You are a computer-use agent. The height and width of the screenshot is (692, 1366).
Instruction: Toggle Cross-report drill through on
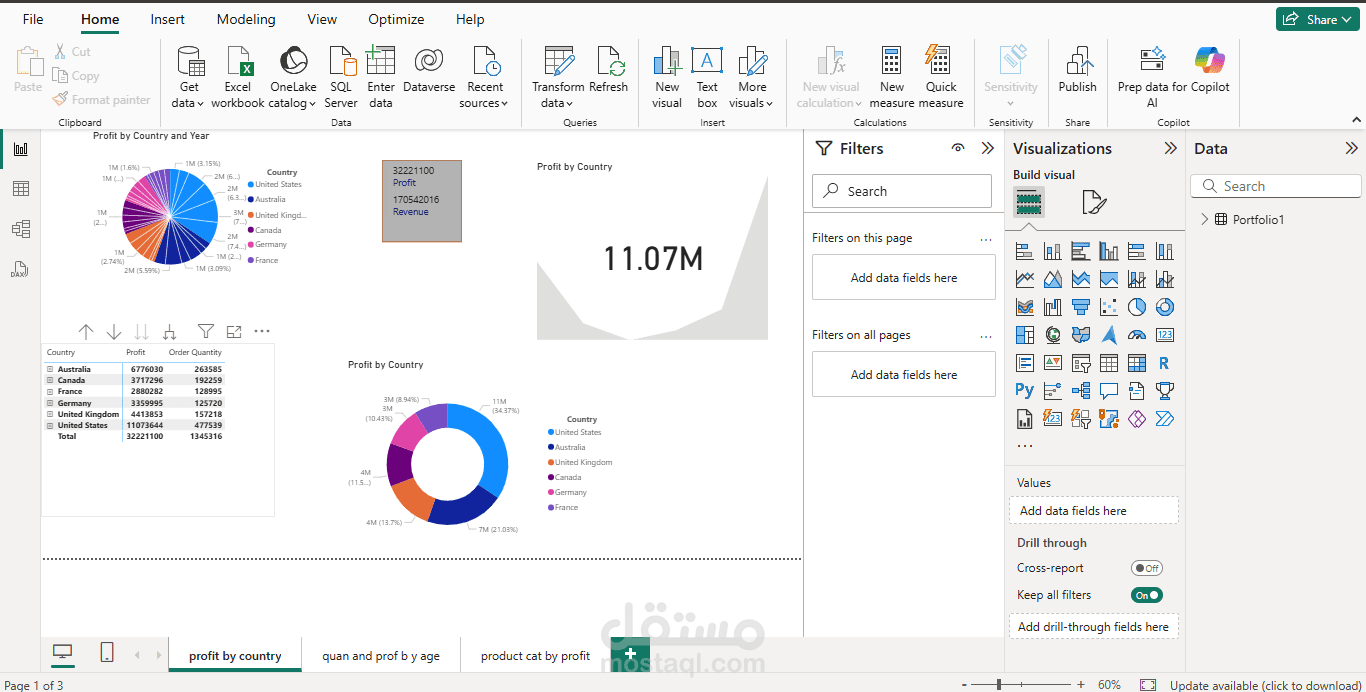[1146, 567]
